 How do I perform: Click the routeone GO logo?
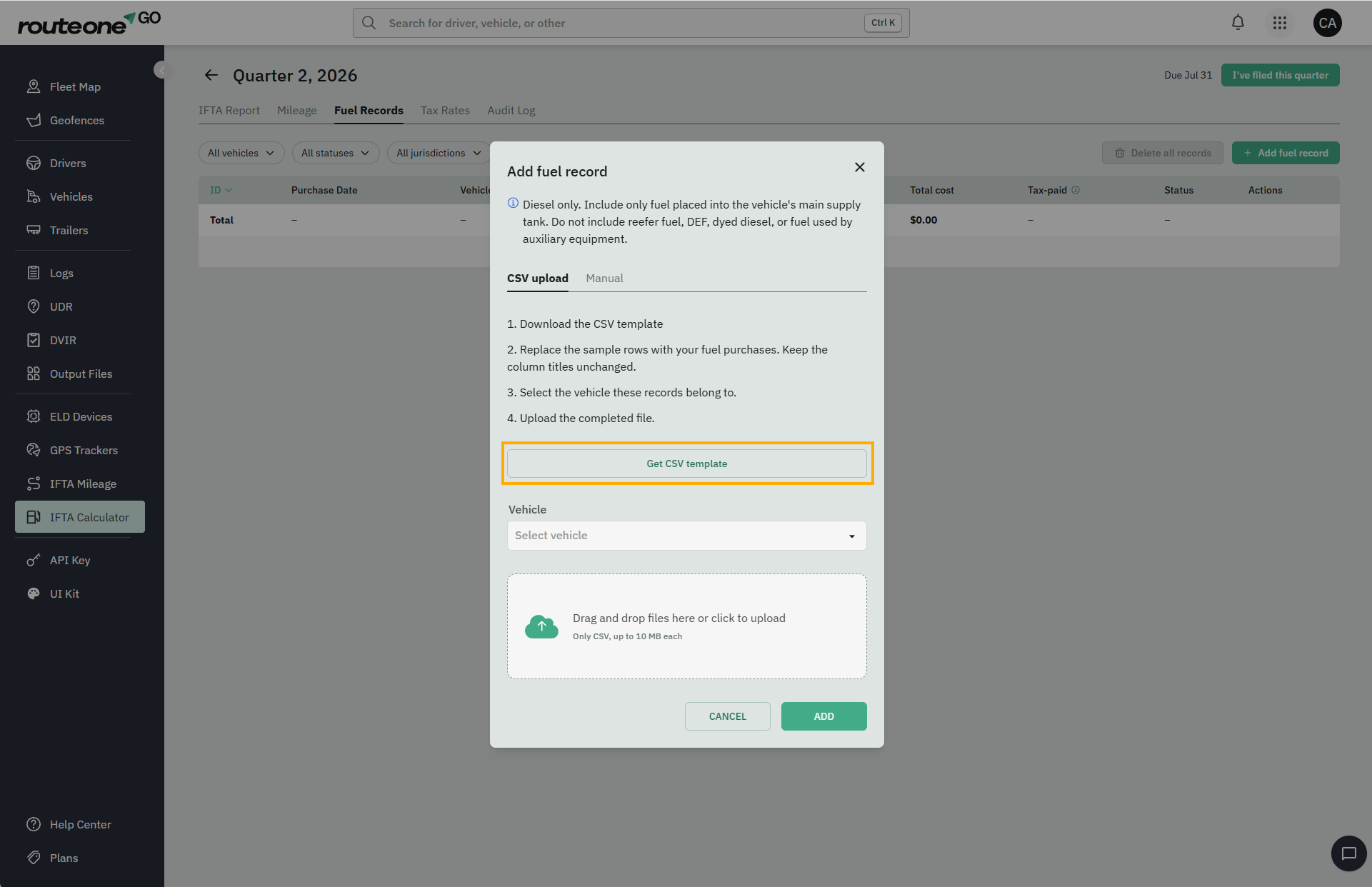(x=89, y=23)
